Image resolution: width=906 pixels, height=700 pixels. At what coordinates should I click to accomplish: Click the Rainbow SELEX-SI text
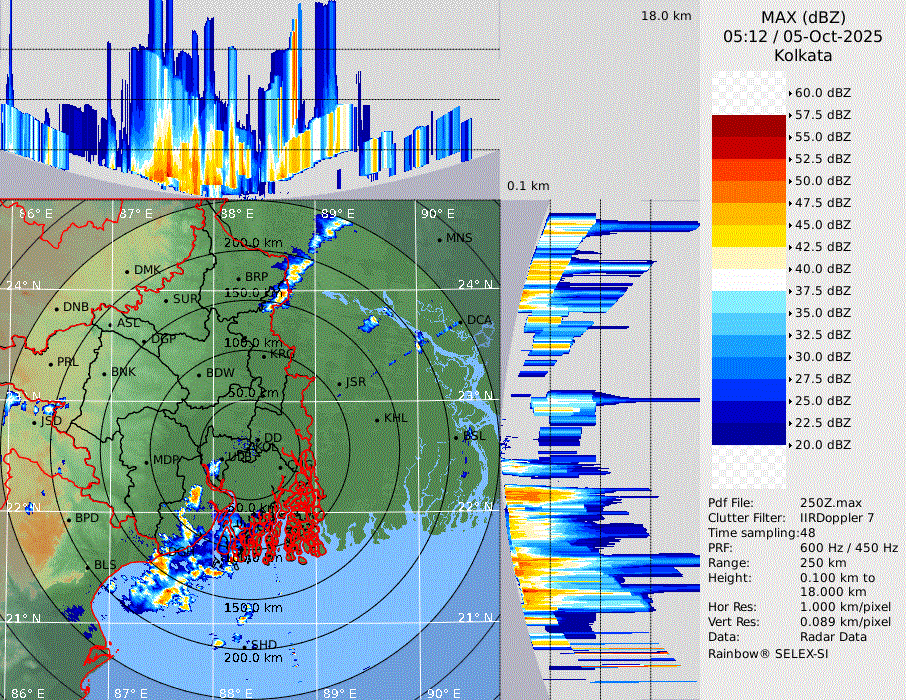(x=768, y=653)
